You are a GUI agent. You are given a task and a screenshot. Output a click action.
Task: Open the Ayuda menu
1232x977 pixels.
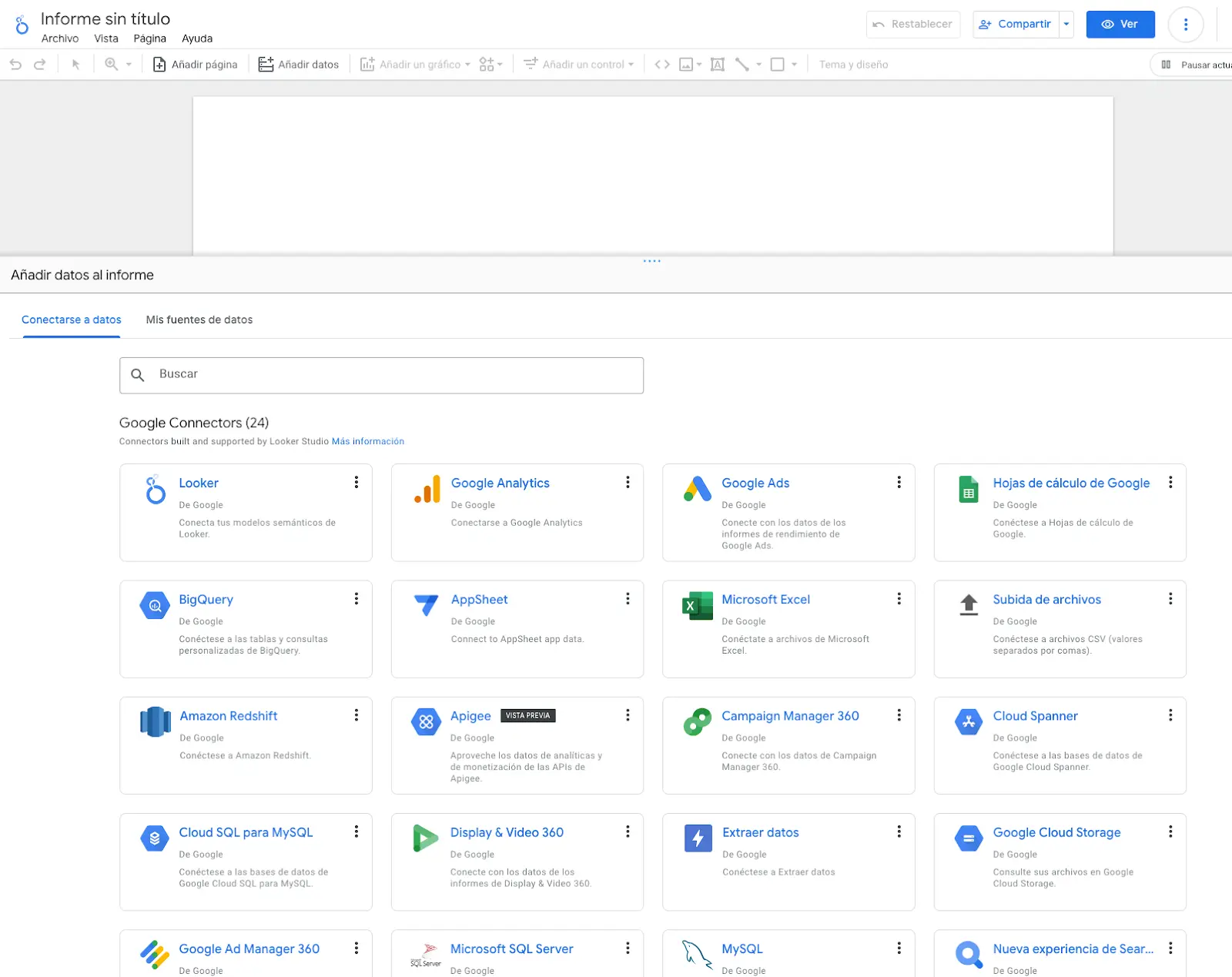coord(197,38)
